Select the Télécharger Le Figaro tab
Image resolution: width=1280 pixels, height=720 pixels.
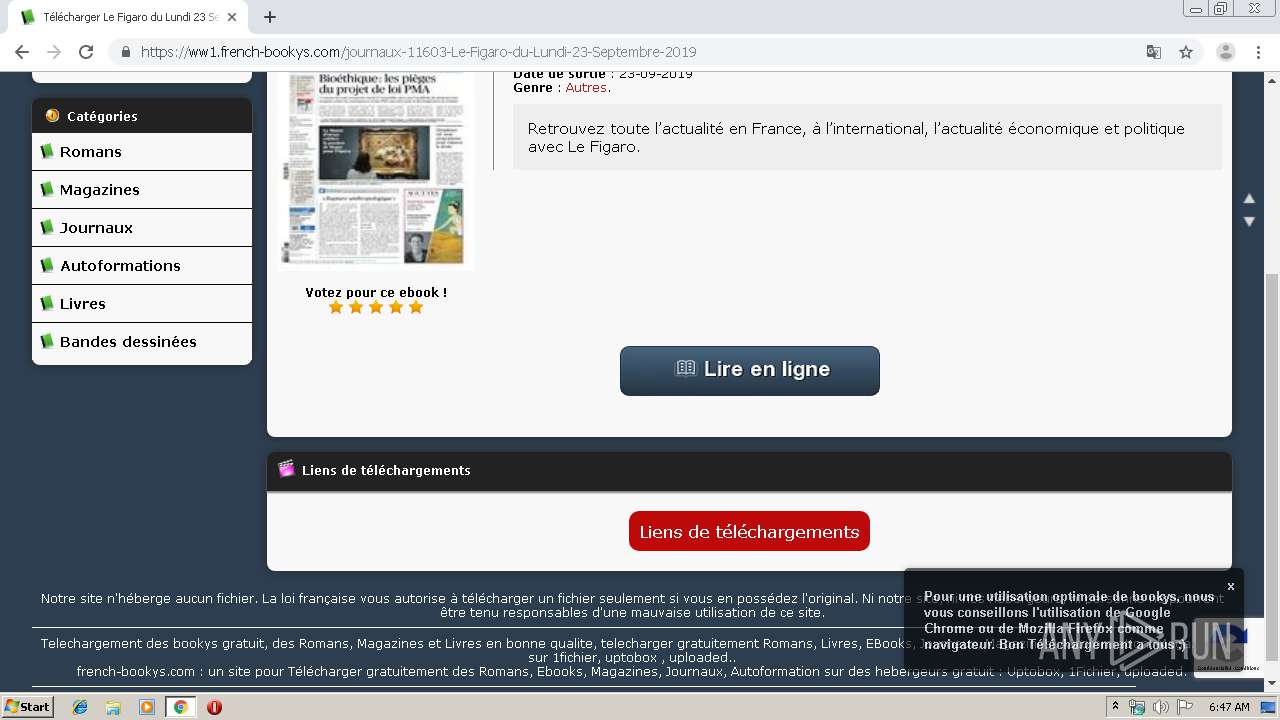point(130,17)
